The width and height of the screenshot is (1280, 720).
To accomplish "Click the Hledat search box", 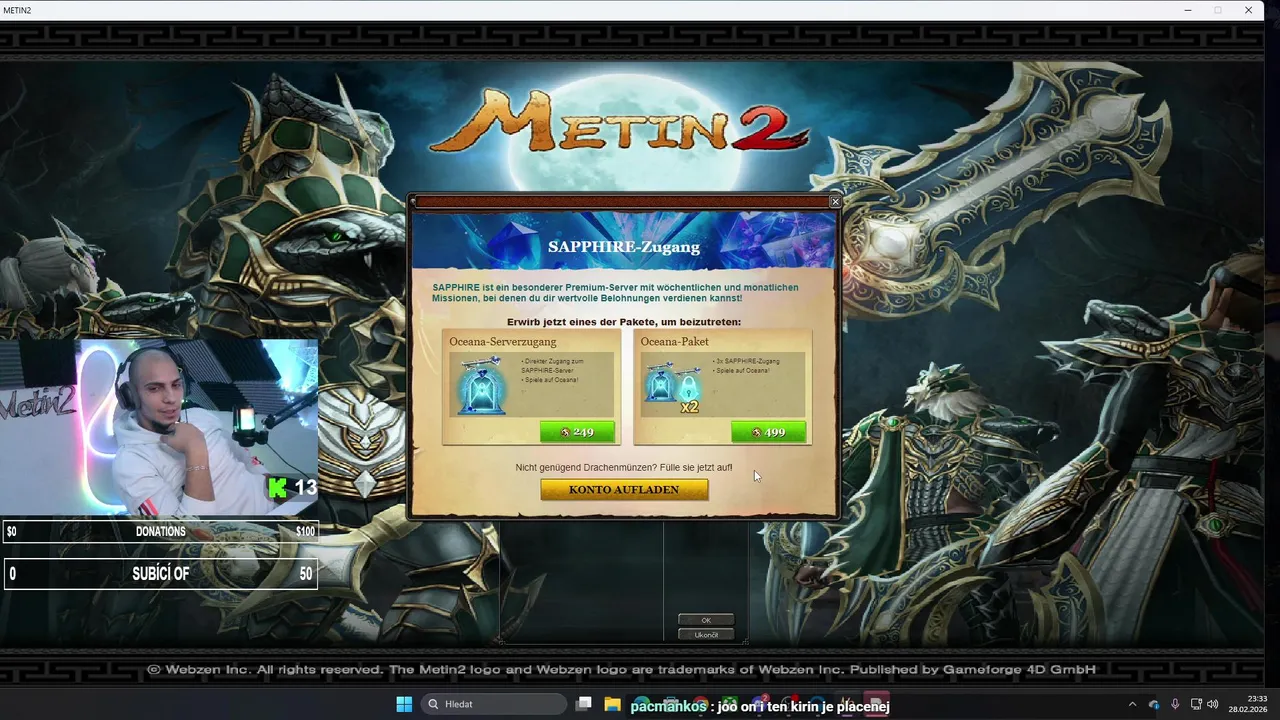I will [x=494, y=704].
